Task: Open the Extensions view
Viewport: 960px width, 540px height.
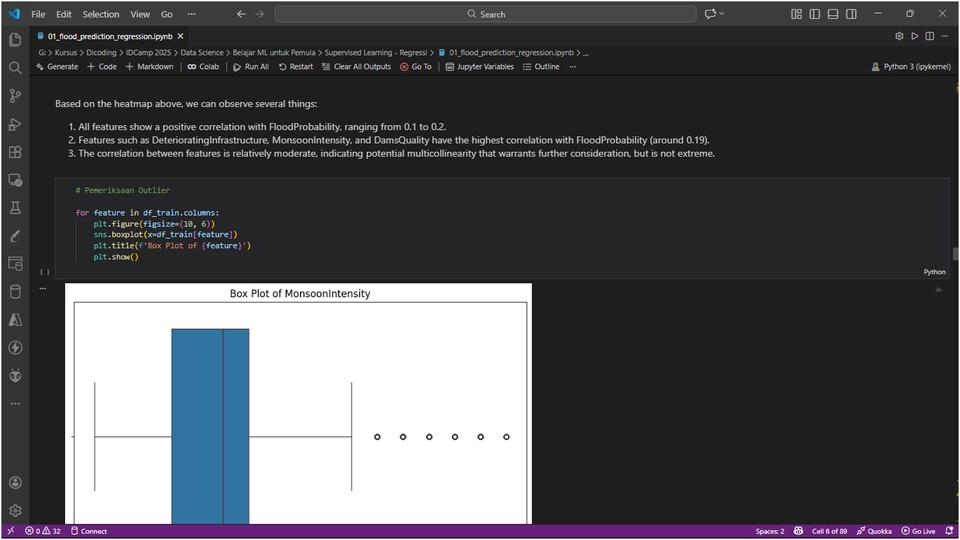Action: pos(15,152)
